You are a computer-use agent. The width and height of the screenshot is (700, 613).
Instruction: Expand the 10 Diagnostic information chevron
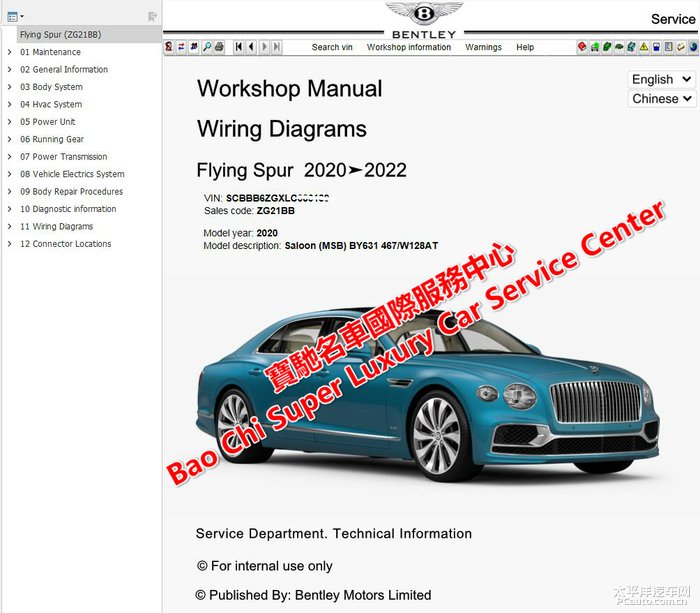[10, 209]
